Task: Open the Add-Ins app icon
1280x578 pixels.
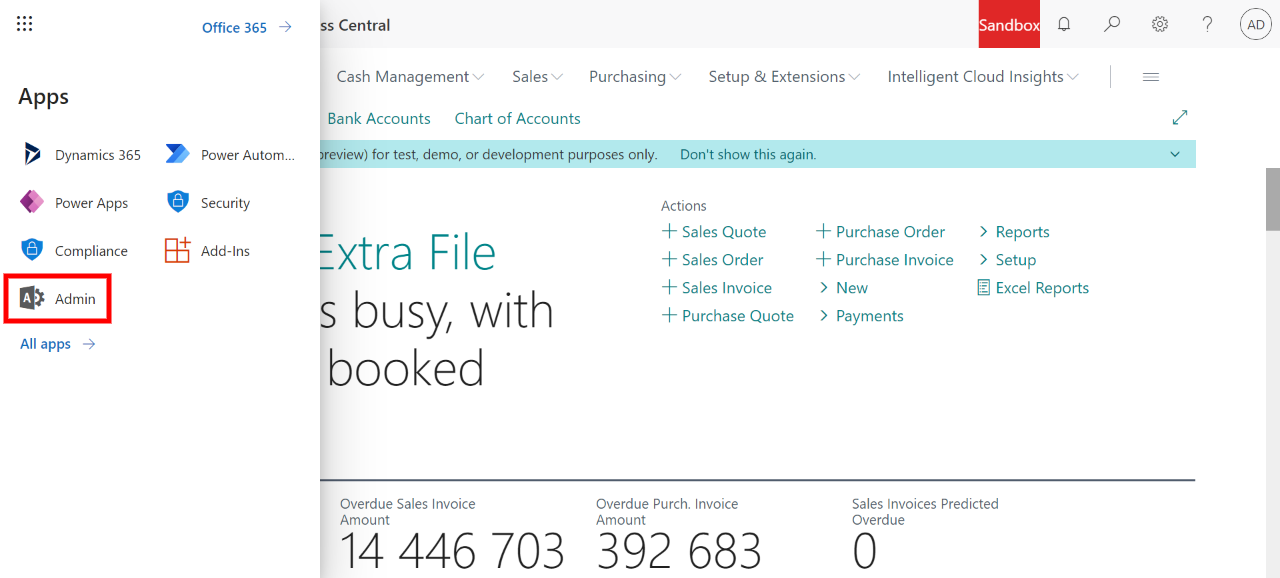Action: point(178,250)
